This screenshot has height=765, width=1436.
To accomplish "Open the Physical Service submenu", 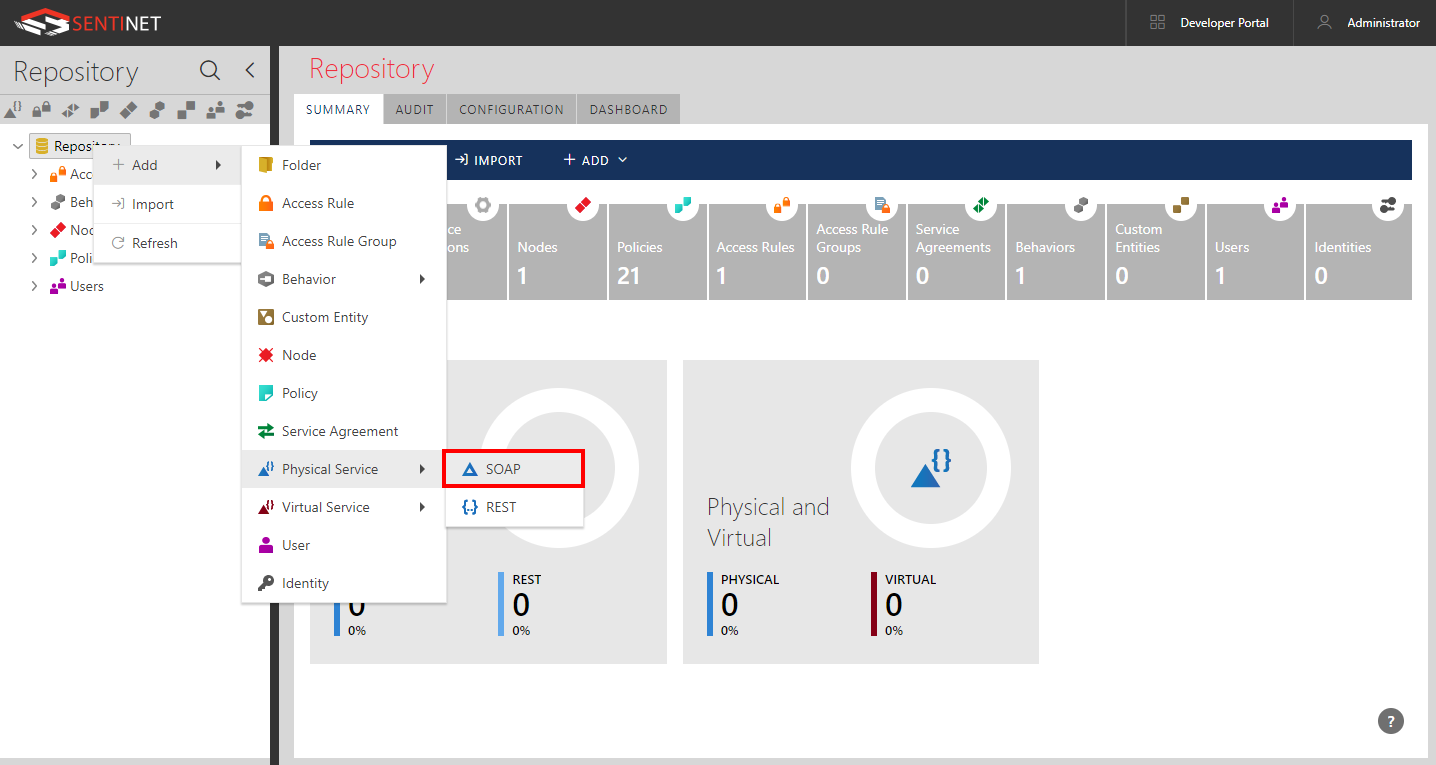I will point(343,469).
